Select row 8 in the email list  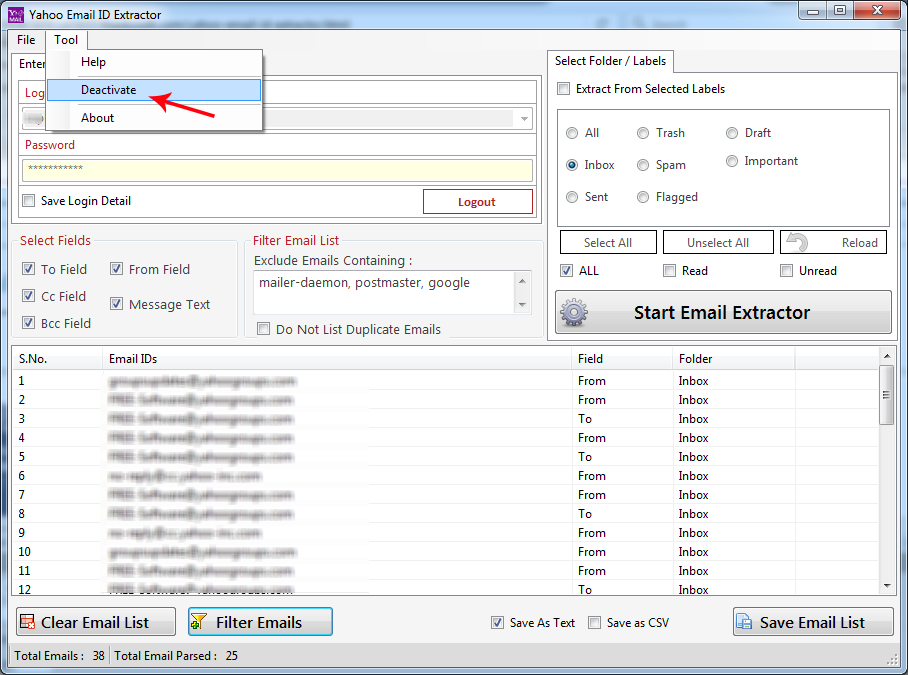point(445,513)
